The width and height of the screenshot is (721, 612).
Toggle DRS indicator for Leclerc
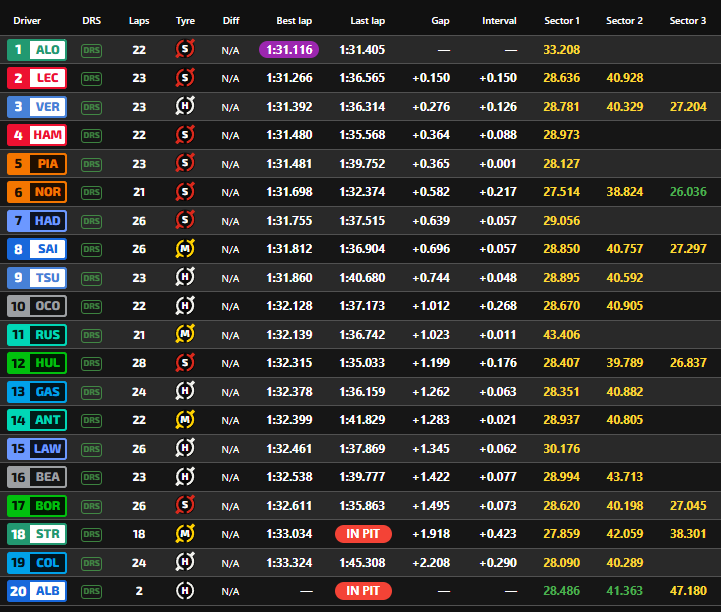(x=92, y=78)
